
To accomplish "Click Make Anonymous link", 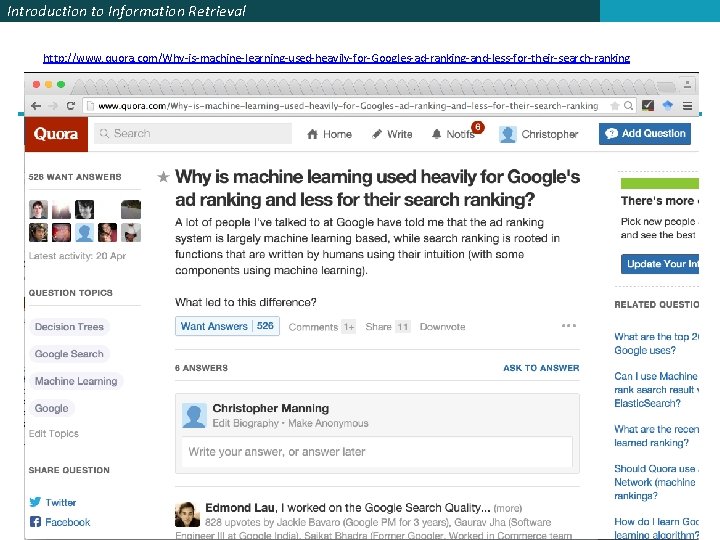I will pos(328,423).
